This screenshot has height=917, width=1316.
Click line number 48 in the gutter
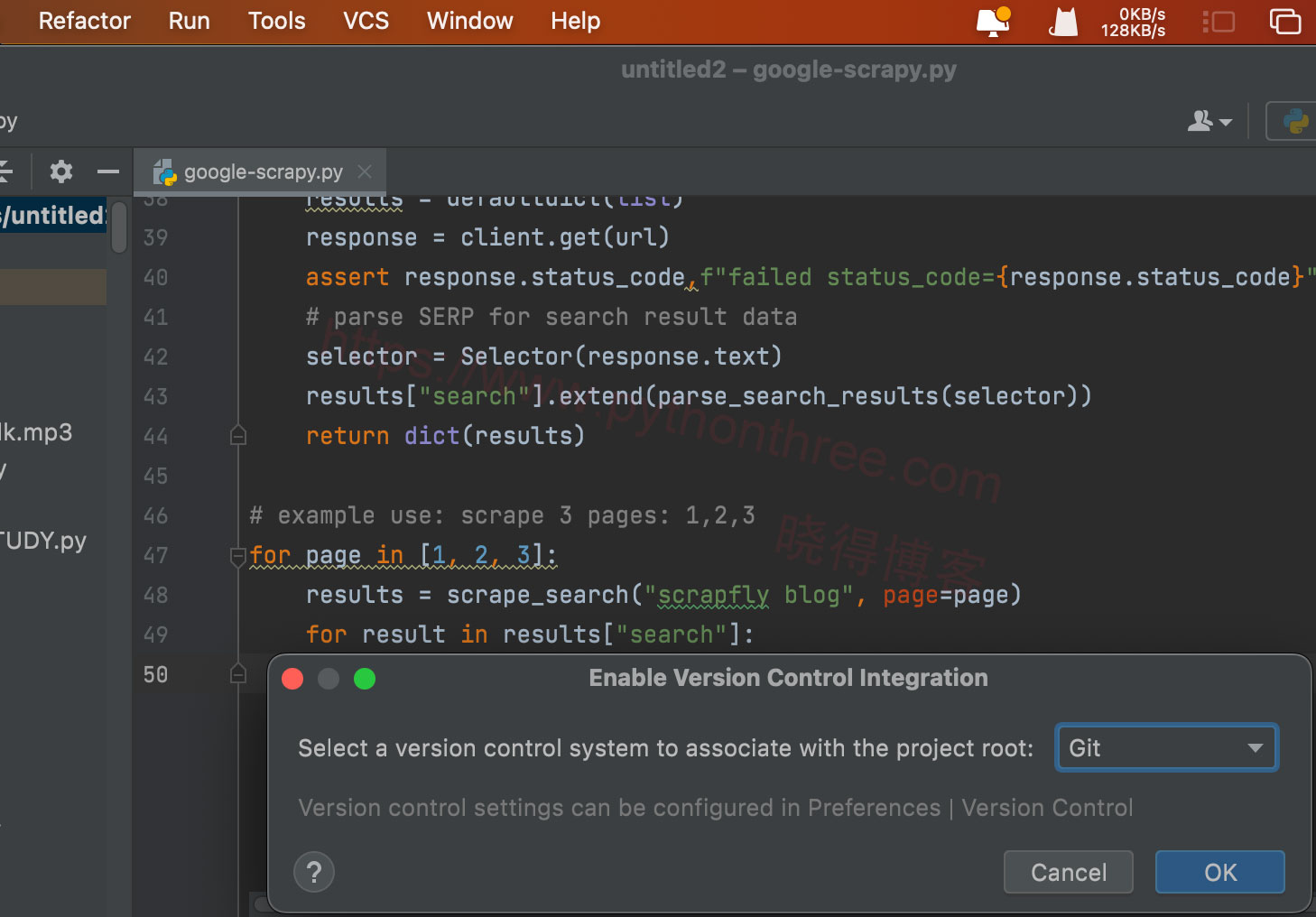tap(155, 595)
